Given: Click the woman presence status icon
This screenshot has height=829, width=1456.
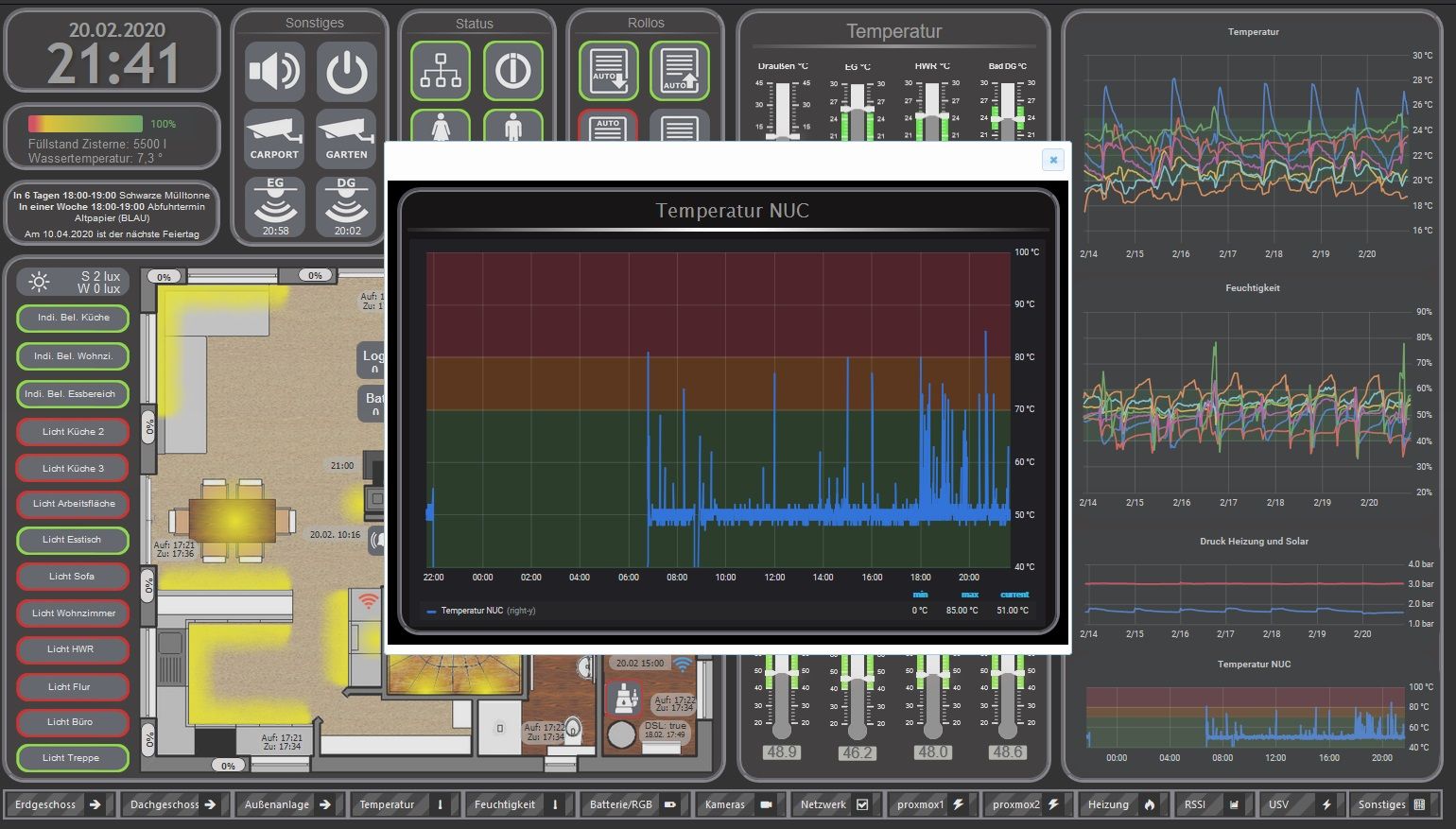Looking at the screenshot, I should [x=441, y=126].
